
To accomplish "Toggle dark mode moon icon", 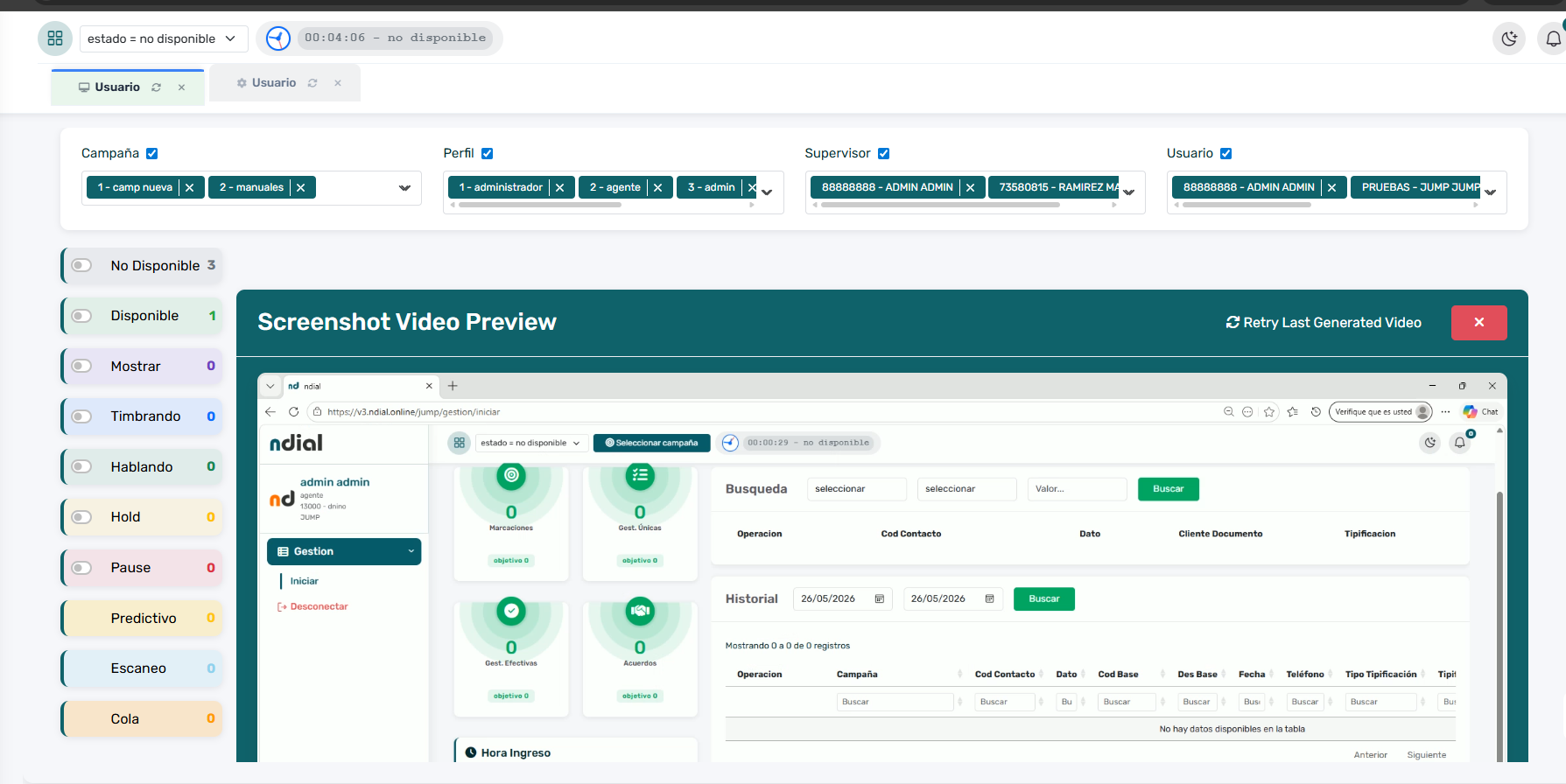I will point(1509,38).
